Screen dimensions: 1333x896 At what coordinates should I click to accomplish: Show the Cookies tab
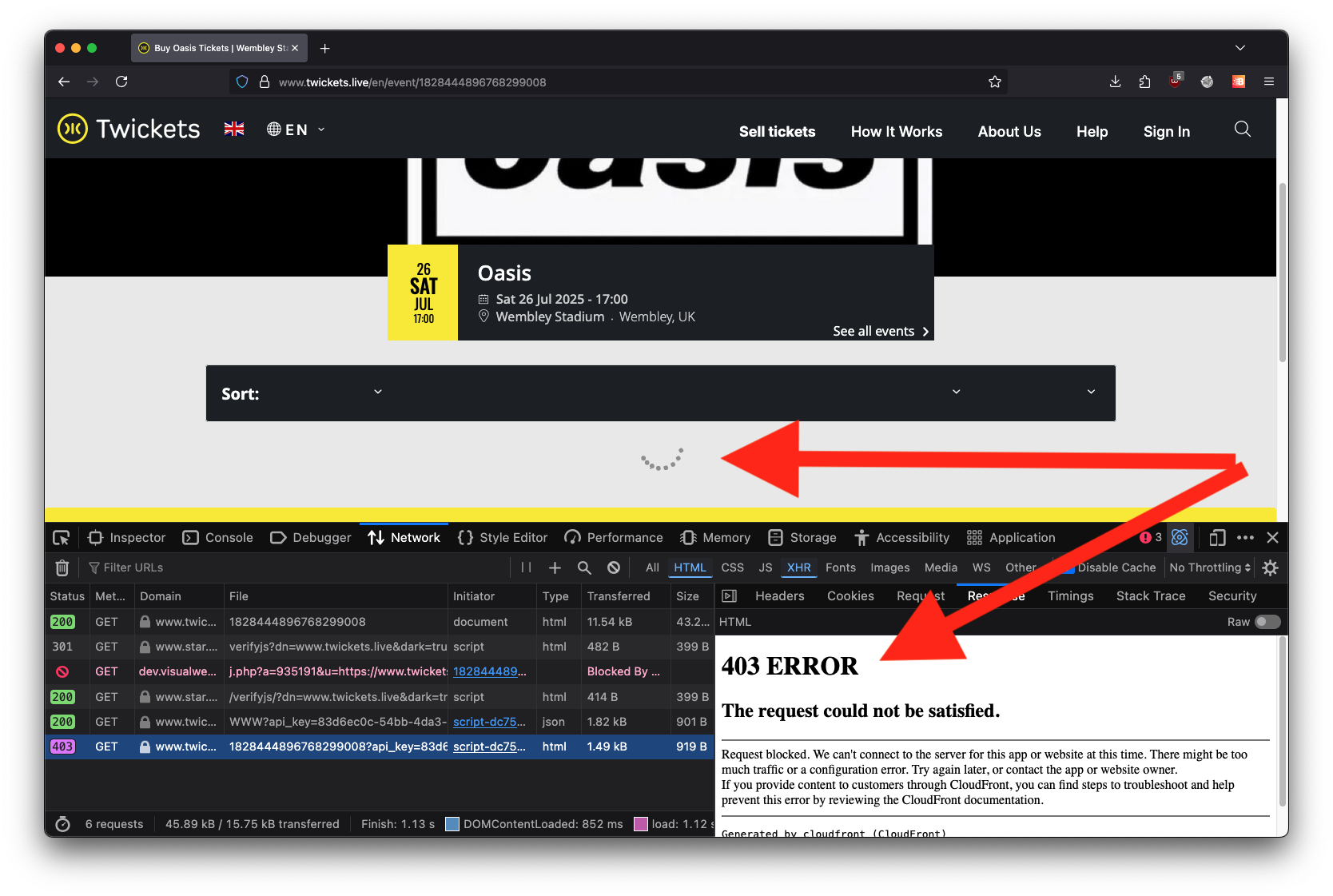click(x=850, y=596)
